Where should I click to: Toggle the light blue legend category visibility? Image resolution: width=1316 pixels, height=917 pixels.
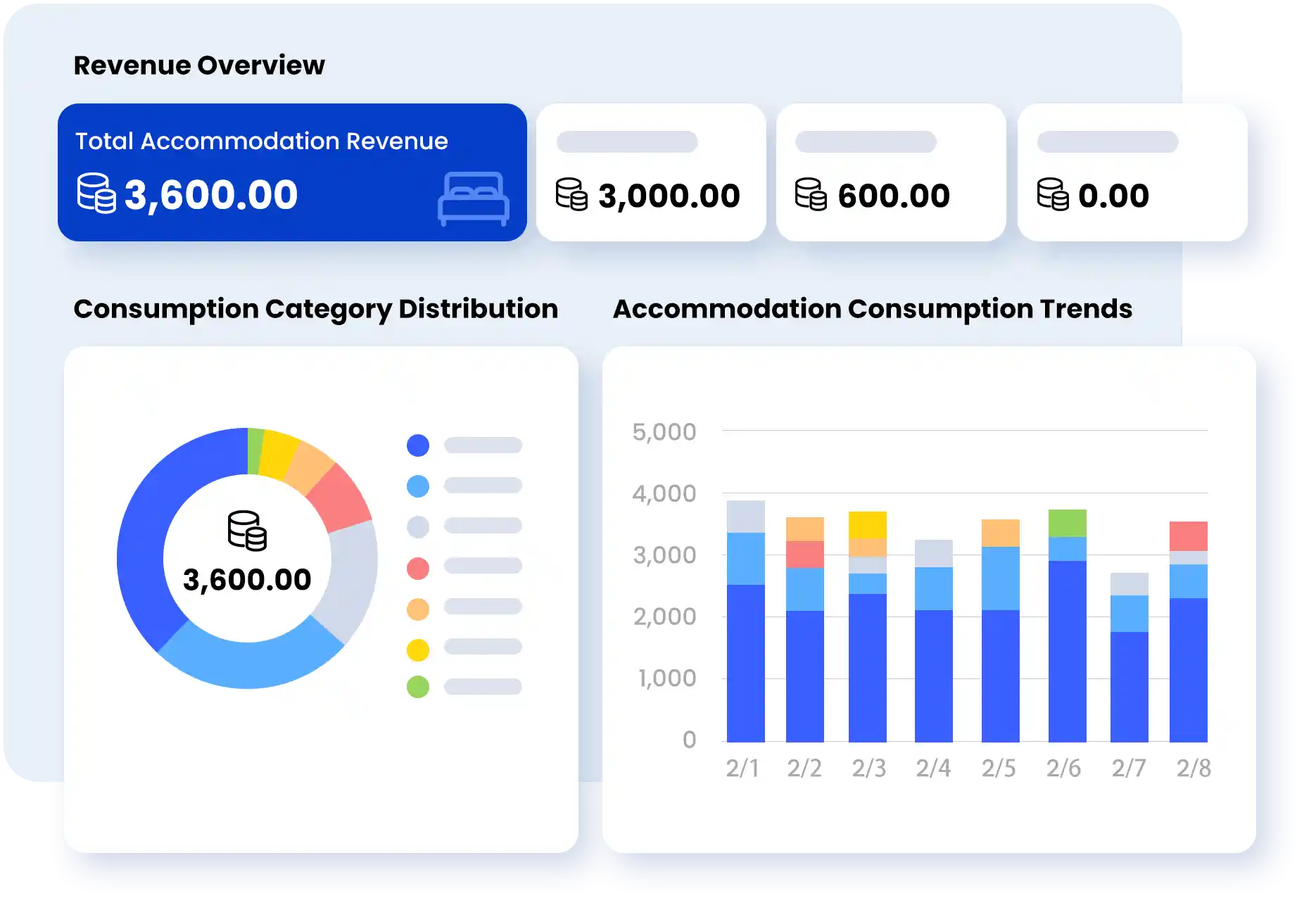pos(417,486)
